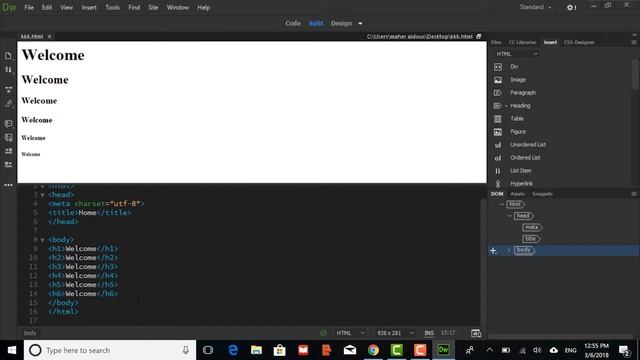Open the HTML document type dropdown in status bar
640x360 pixels.
click(x=350, y=333)
